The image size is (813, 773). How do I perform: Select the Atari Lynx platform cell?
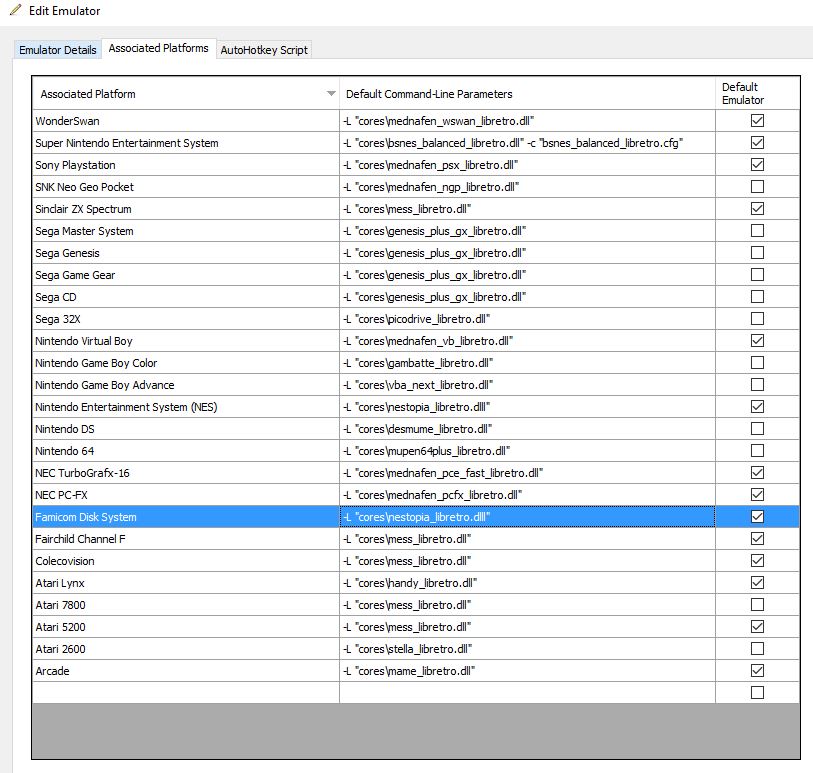click(186, 583)
